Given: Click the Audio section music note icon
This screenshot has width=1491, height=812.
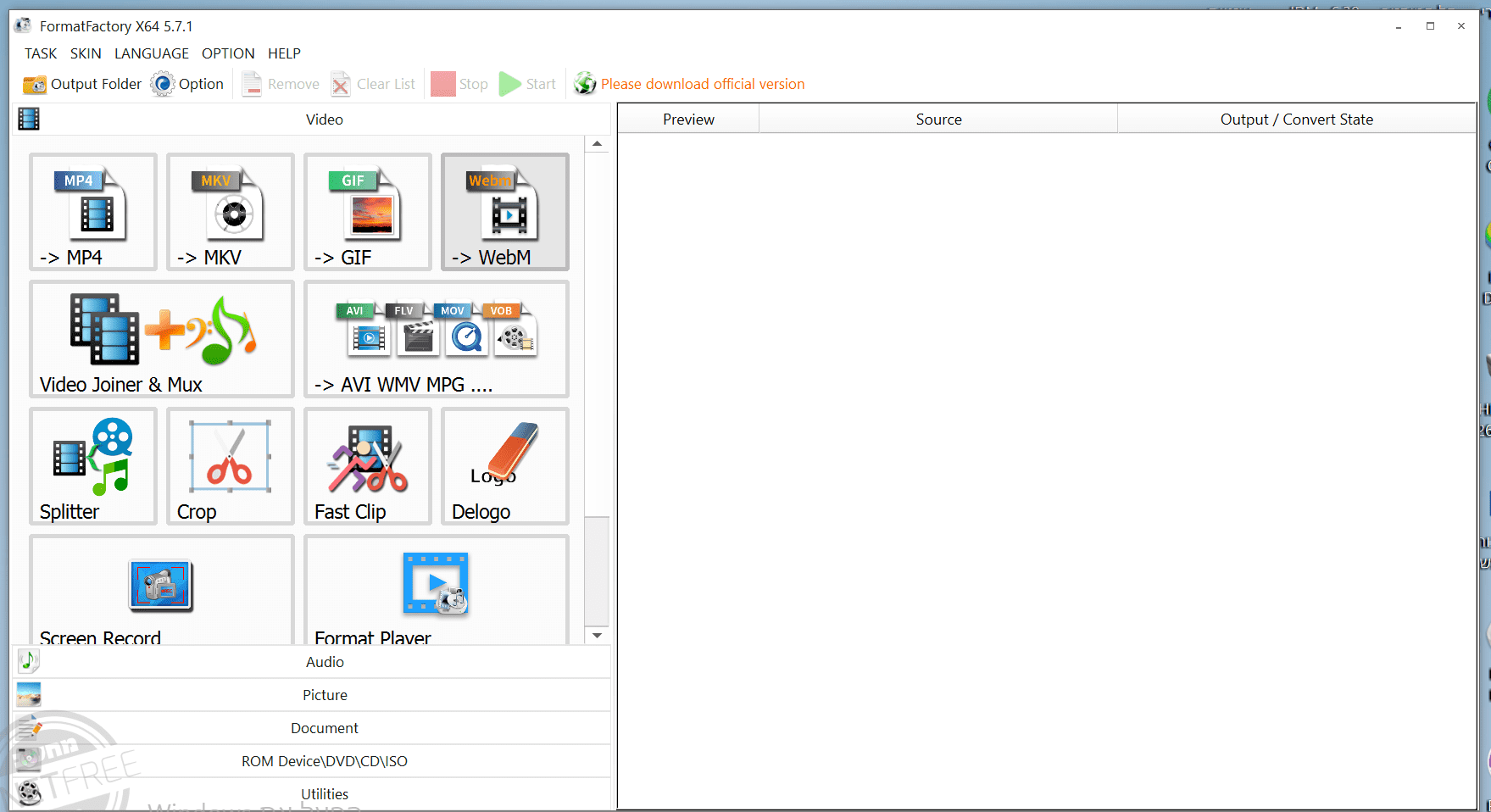Looking at the screenshot, I should coord(29,661).
